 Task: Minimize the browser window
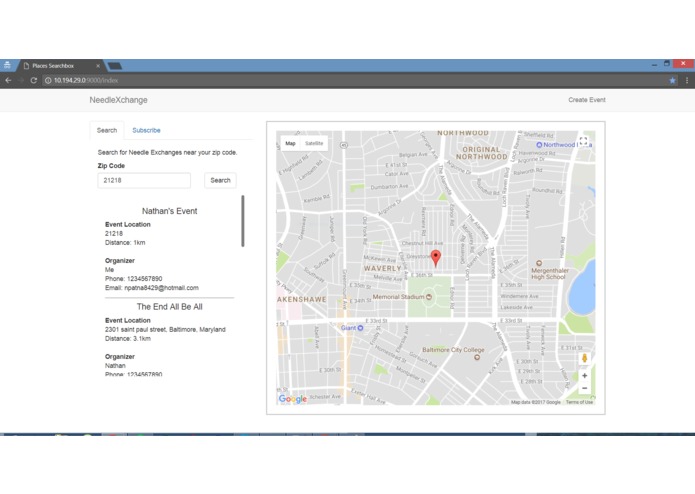[x=654, y=65]
